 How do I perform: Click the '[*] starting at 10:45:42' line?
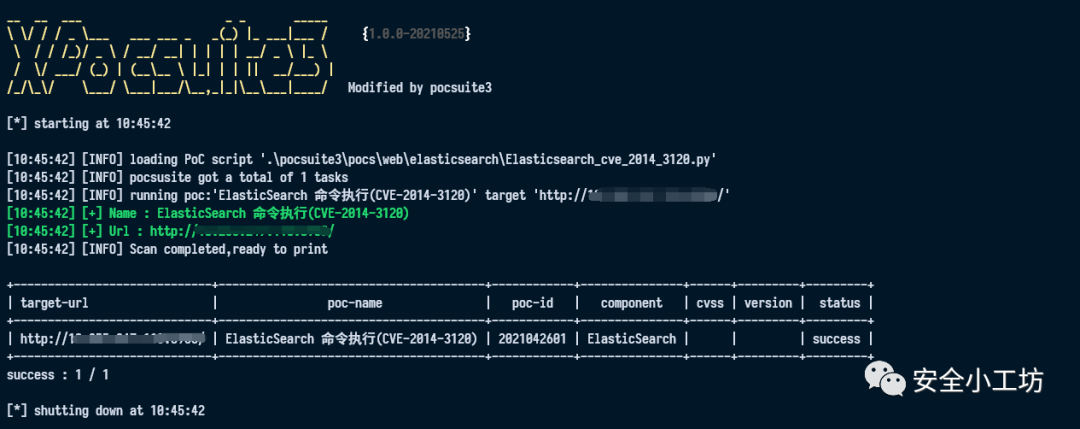[88, 124]
